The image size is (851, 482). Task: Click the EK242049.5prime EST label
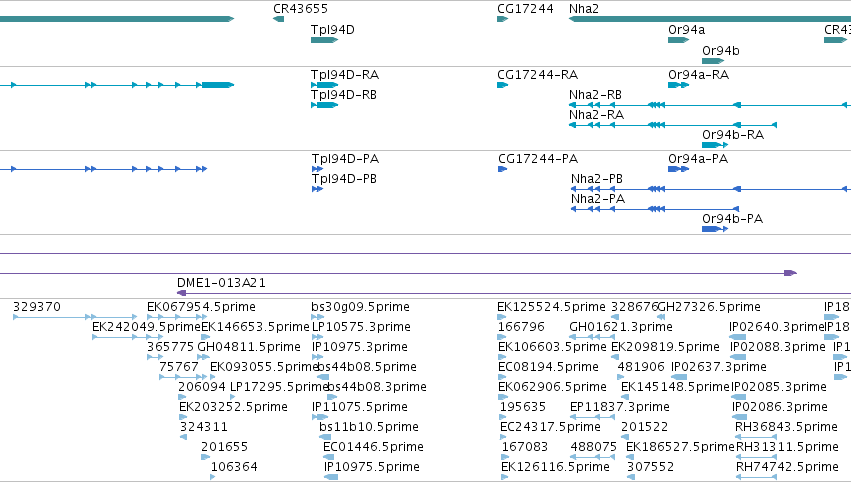[x=147, y=327]
